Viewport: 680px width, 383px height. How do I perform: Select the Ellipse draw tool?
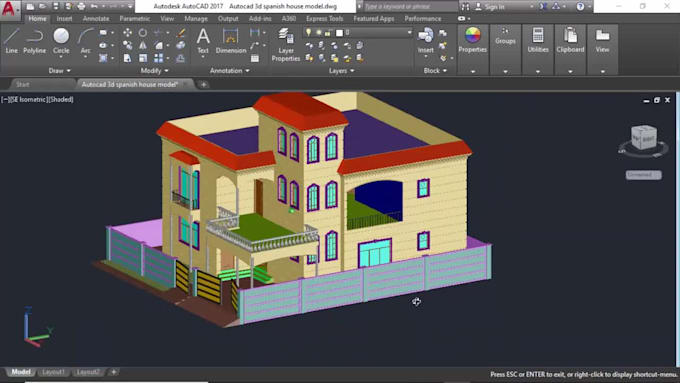[x=103, y=45]
